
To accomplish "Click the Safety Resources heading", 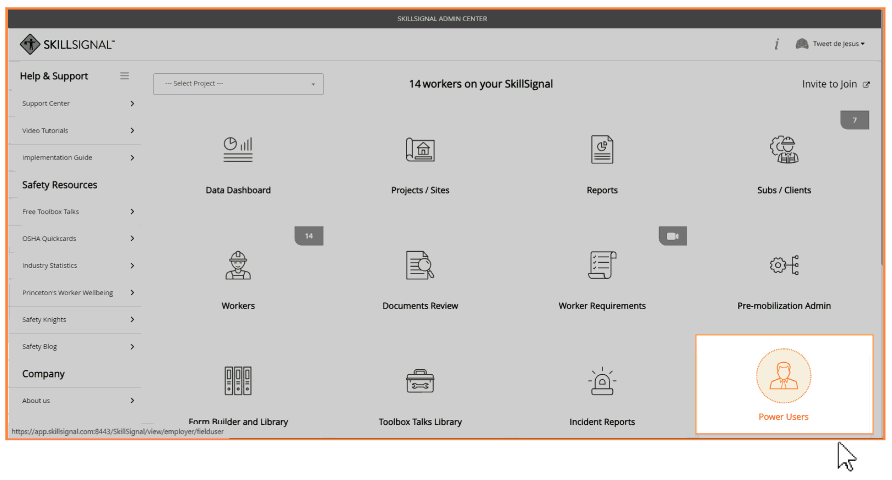I will pyautogui.click(x=60, y=185).
